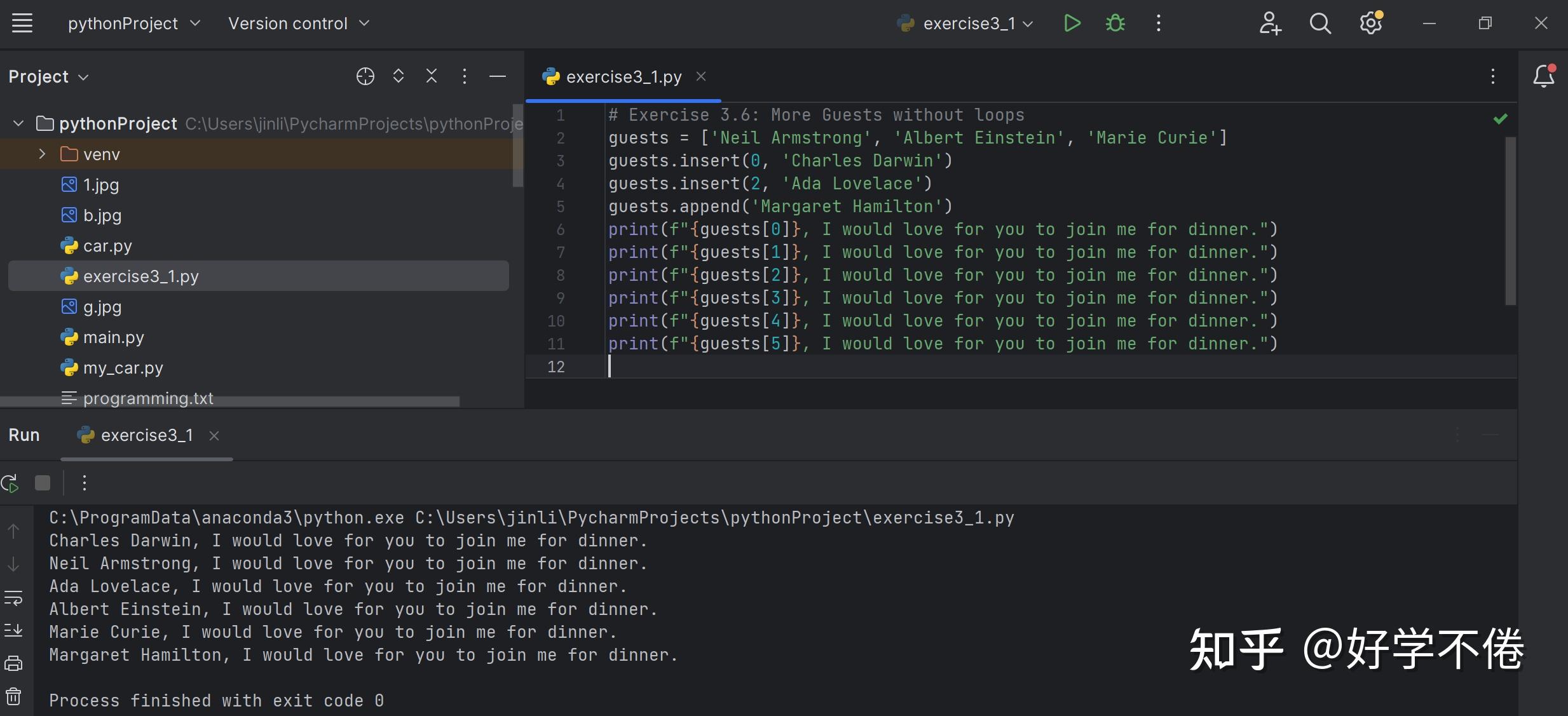Show notifications with the bell icon

coord(1544,76)
